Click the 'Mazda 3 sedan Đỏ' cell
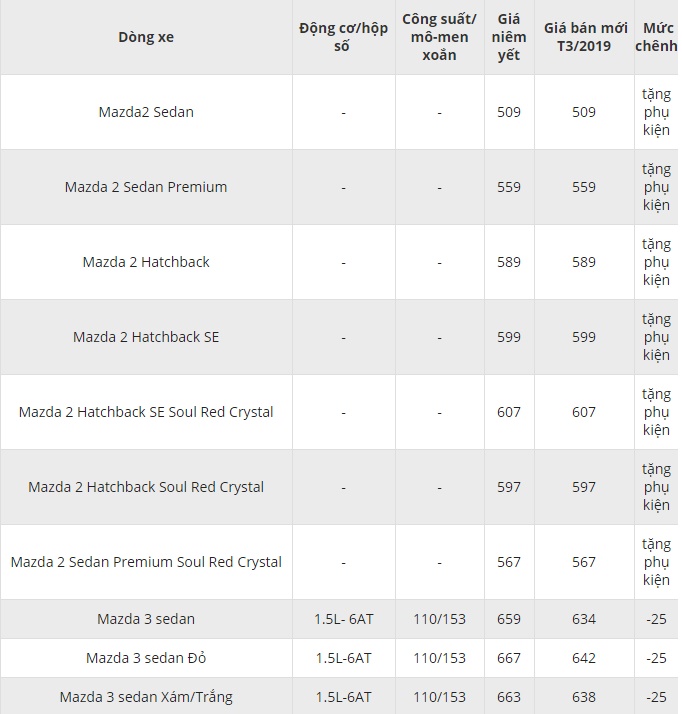Screen dimensions: 682x714 click(146, 658)
